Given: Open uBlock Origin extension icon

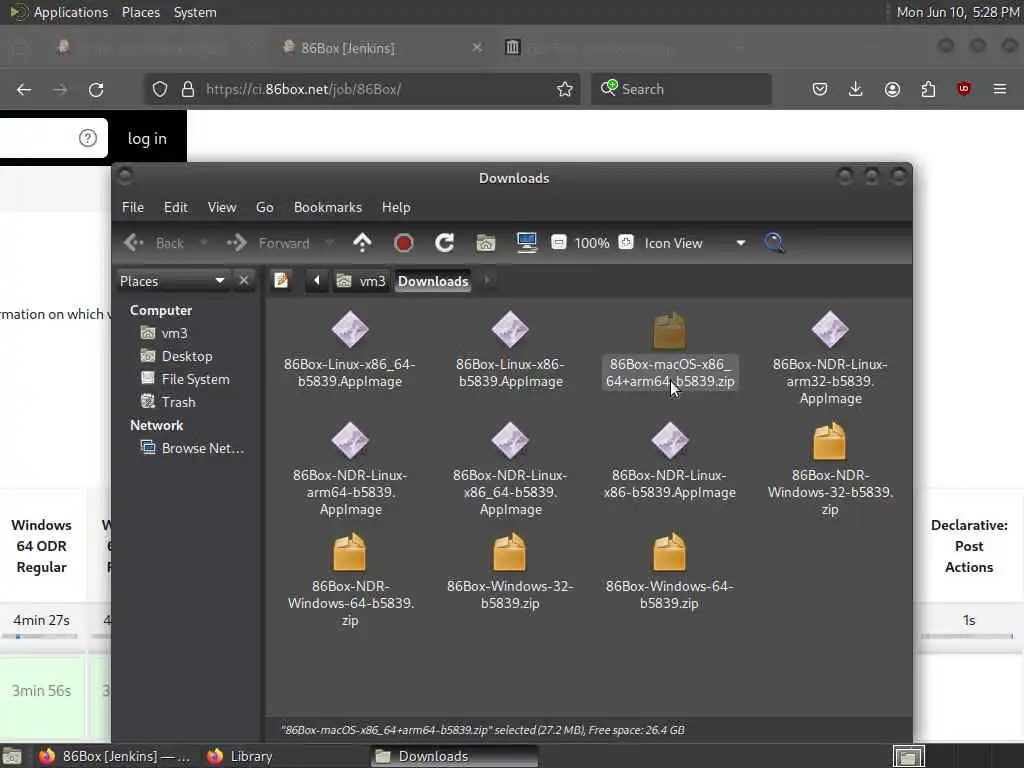Looking at the screenshot, I should [964, 89].
